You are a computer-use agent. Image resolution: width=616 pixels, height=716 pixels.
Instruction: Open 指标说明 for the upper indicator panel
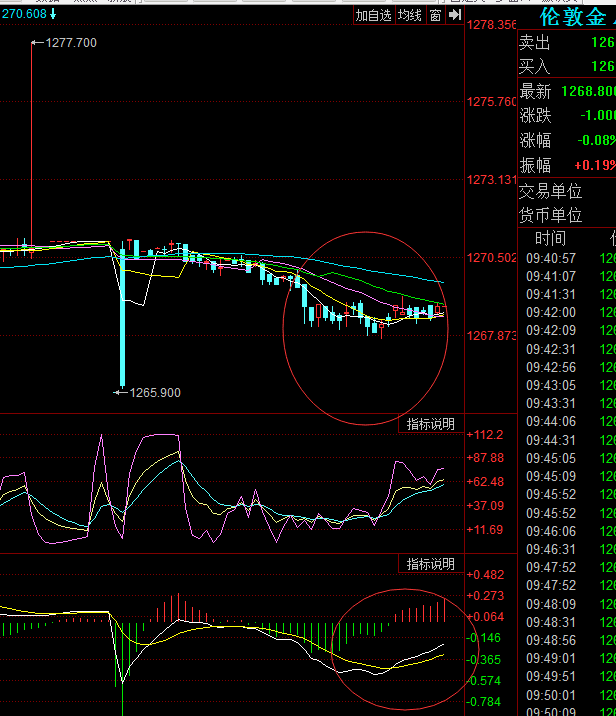430,425
